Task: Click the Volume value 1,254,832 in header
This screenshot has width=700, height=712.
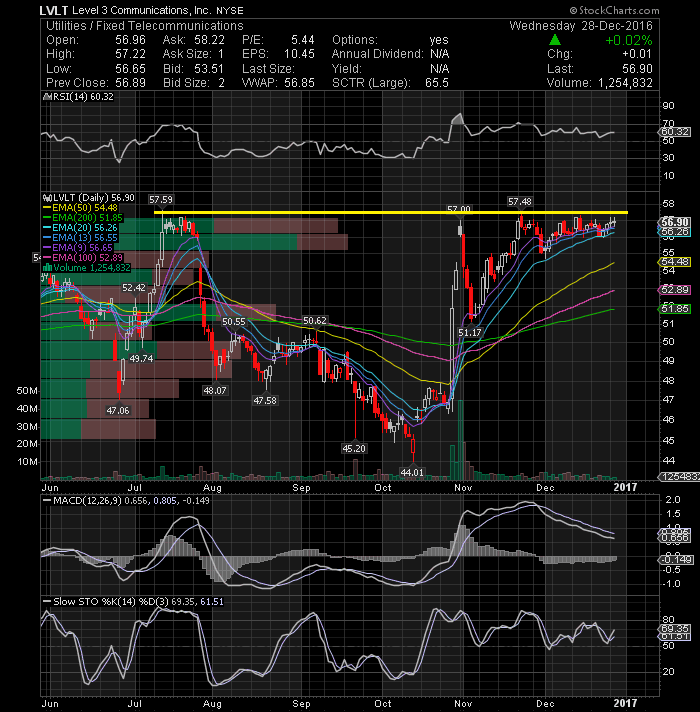Action: pyautogui.click(x=625, y=83)
